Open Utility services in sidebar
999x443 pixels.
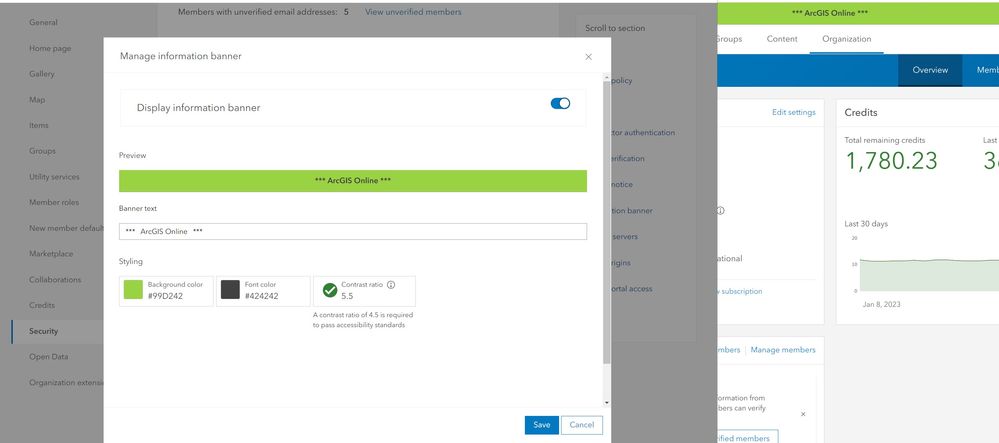coord(54,177)
